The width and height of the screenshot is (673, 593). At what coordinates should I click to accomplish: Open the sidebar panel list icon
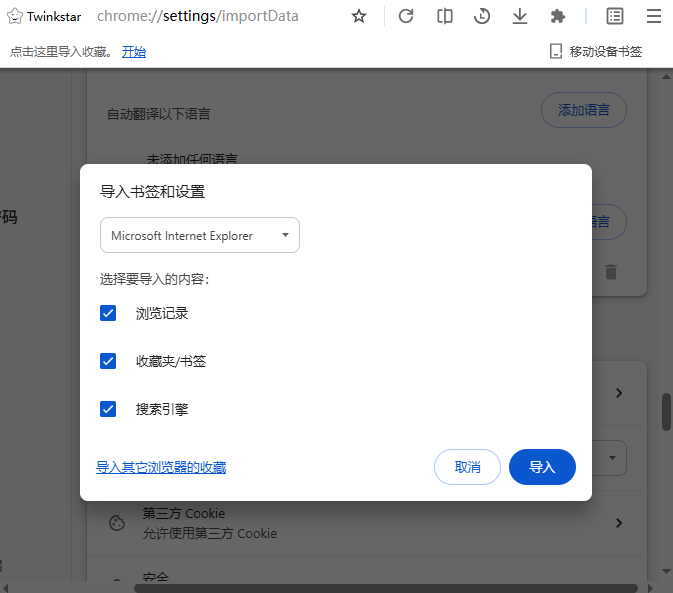(615, 16)
